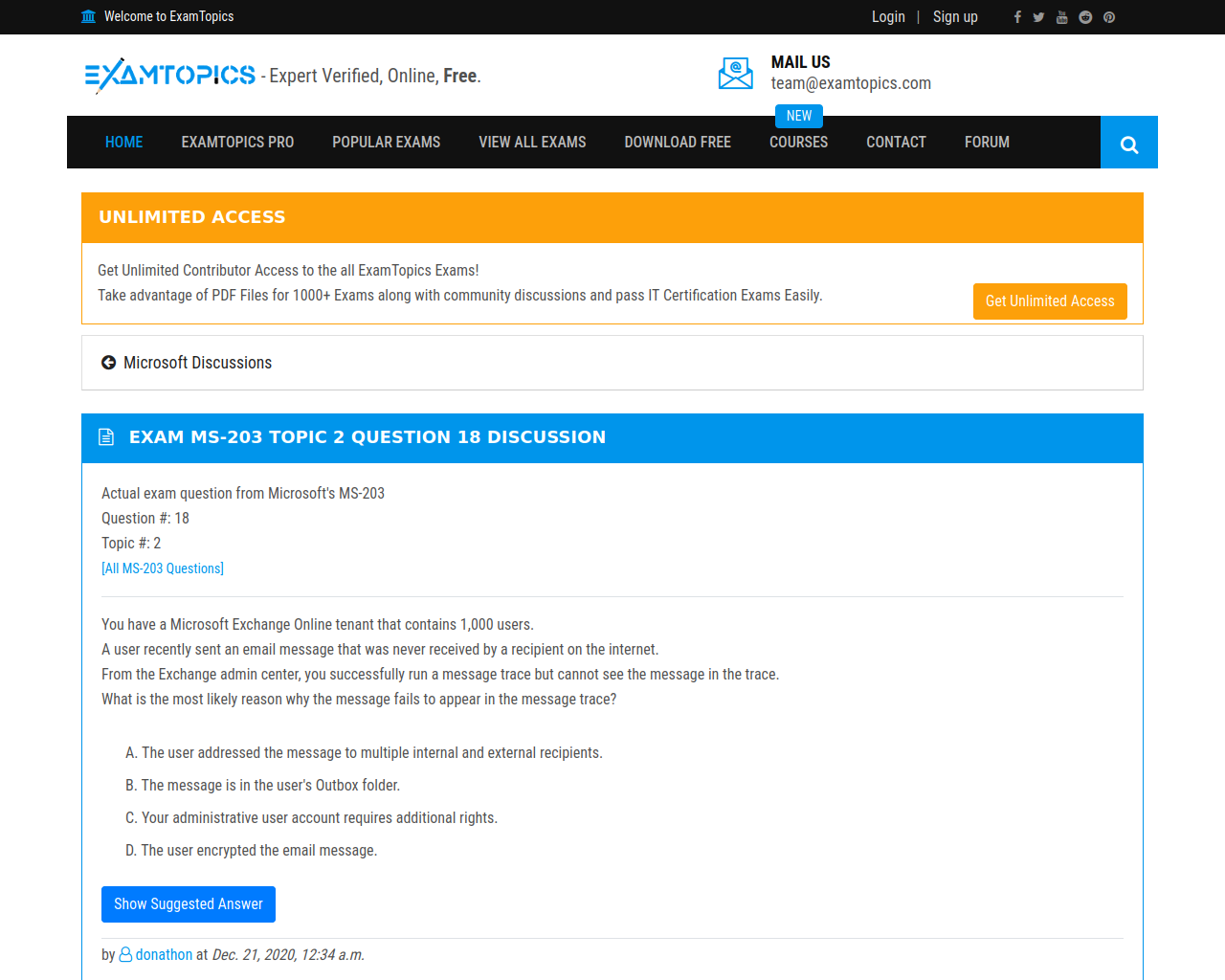
Task: Click the 'Topic #: 2' text
Action: pyautogui.click(x=131, y=544)
